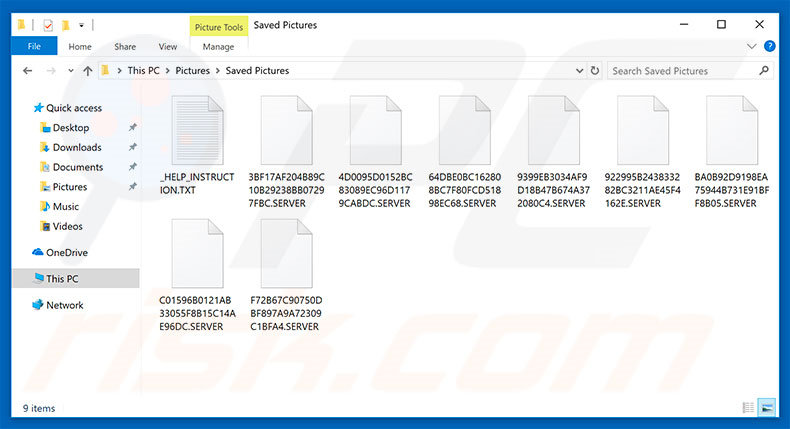Open the File menu tab
The width and height of the screenshot is (790, 429).
click(34, 46)
